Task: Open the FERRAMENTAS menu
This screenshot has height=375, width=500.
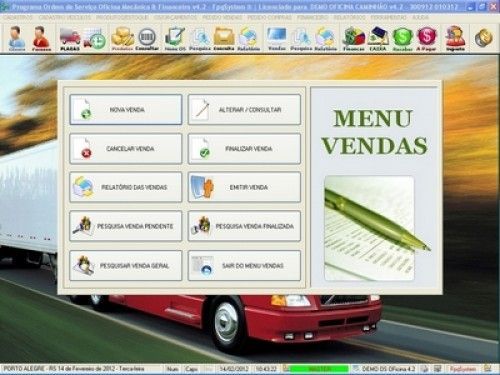Action: [388, 17]
